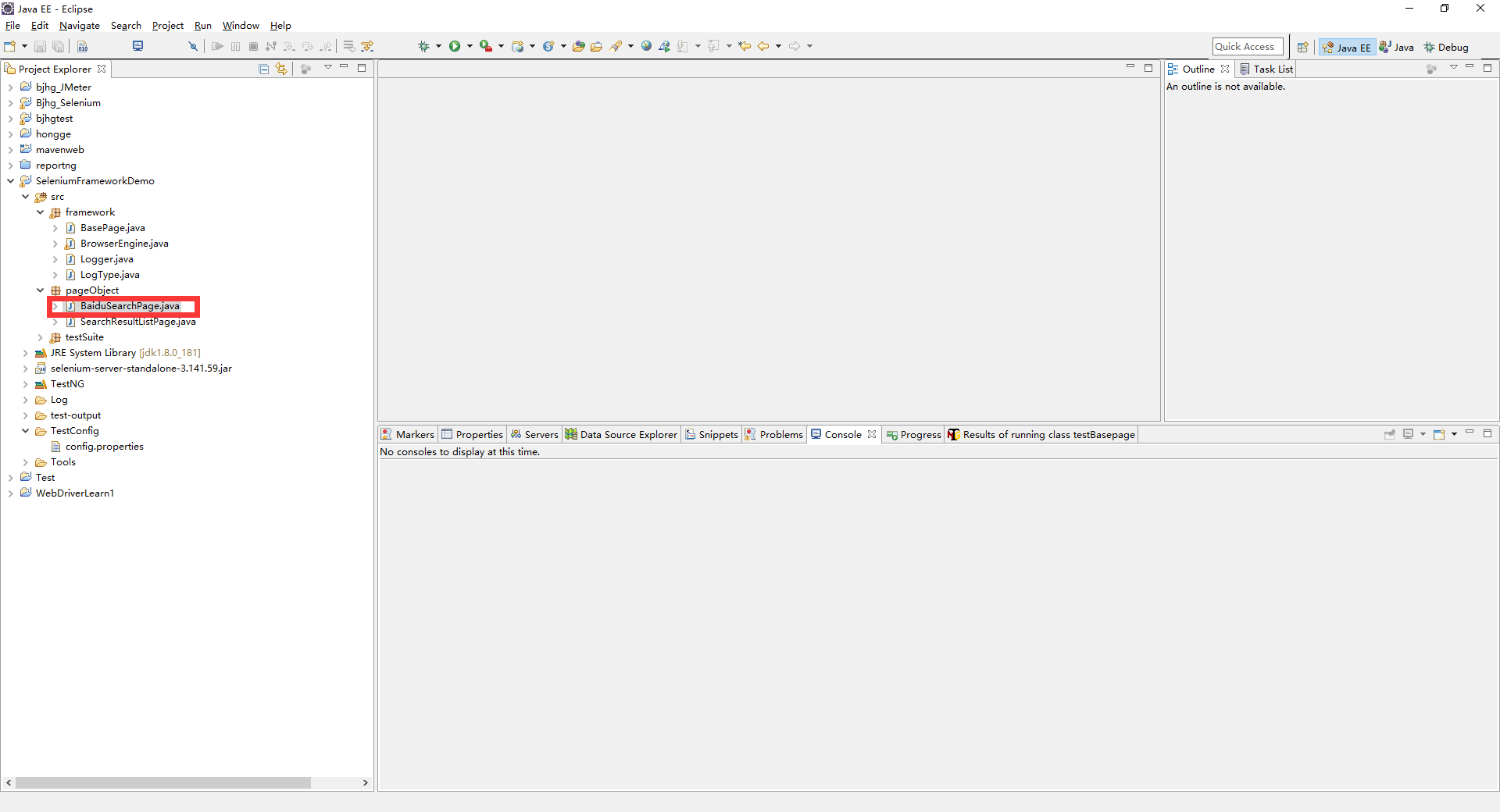Click the New Java Class (S) icon

[x=548, y=47]
